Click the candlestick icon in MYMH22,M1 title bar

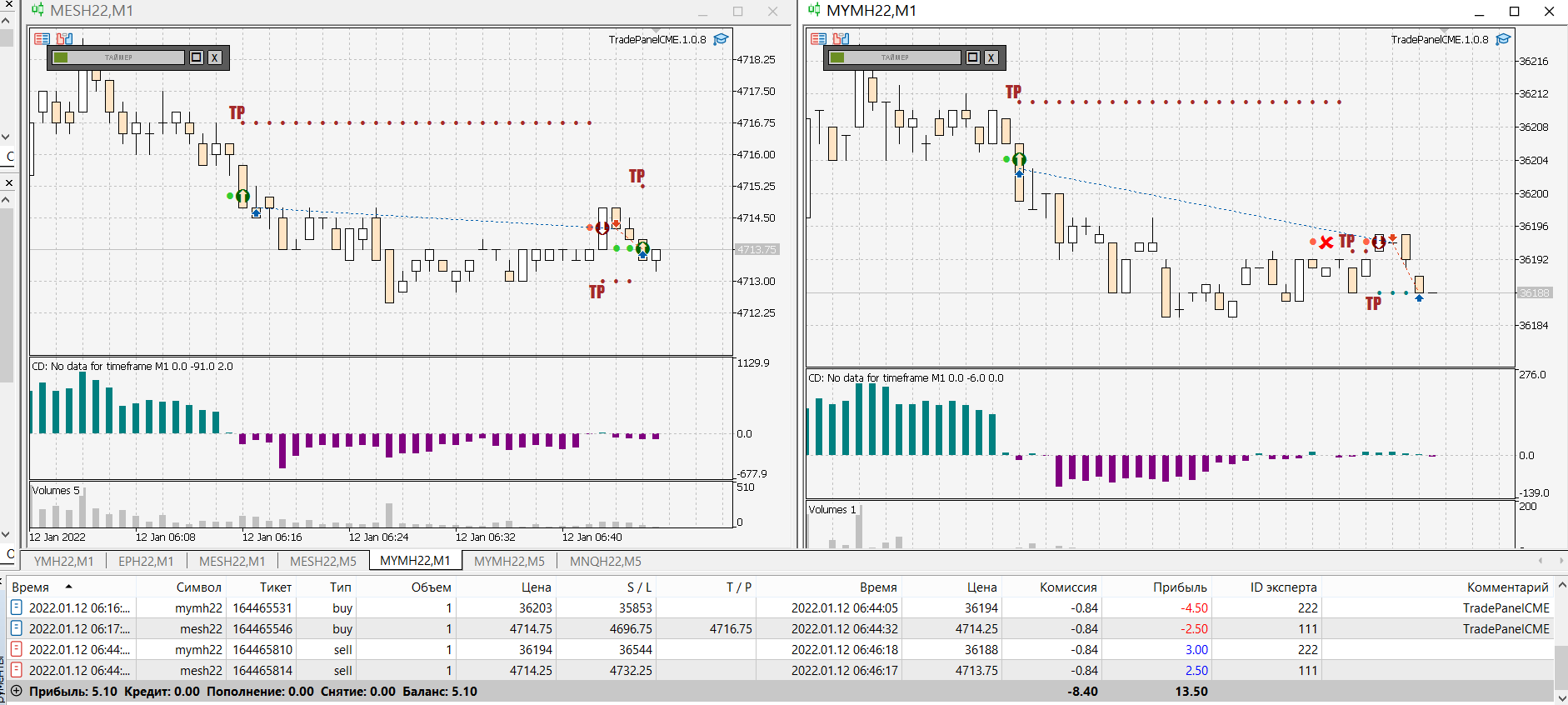tap(814, 10)
